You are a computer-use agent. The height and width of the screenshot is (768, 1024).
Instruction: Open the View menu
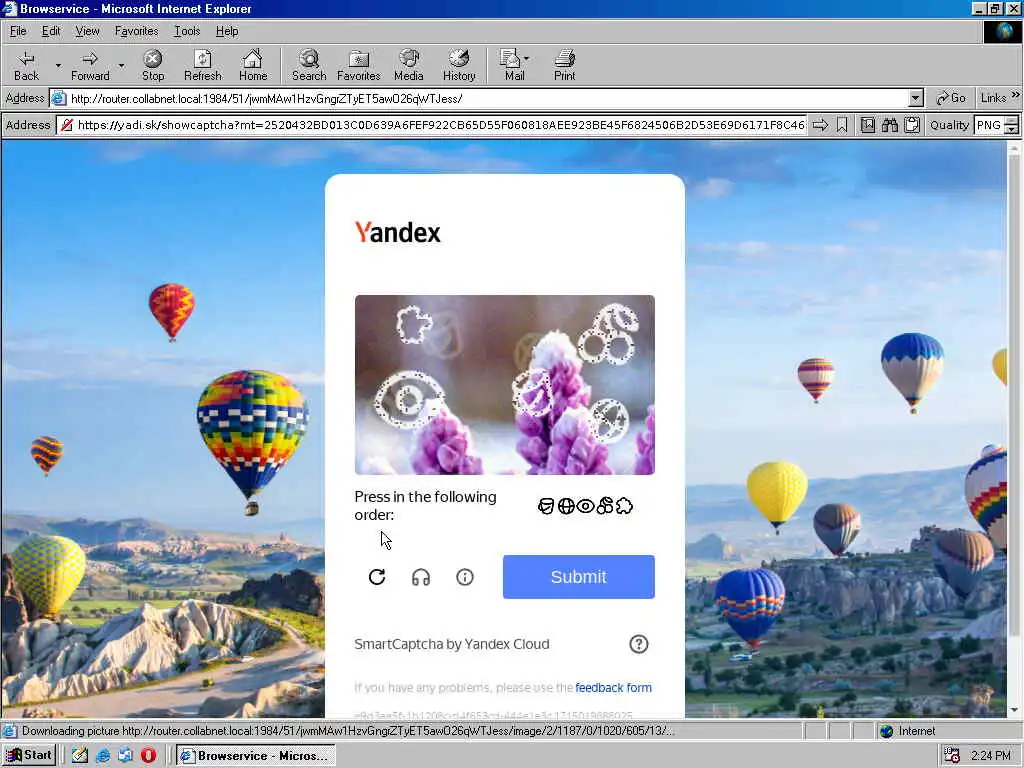(x=87, y=31)
